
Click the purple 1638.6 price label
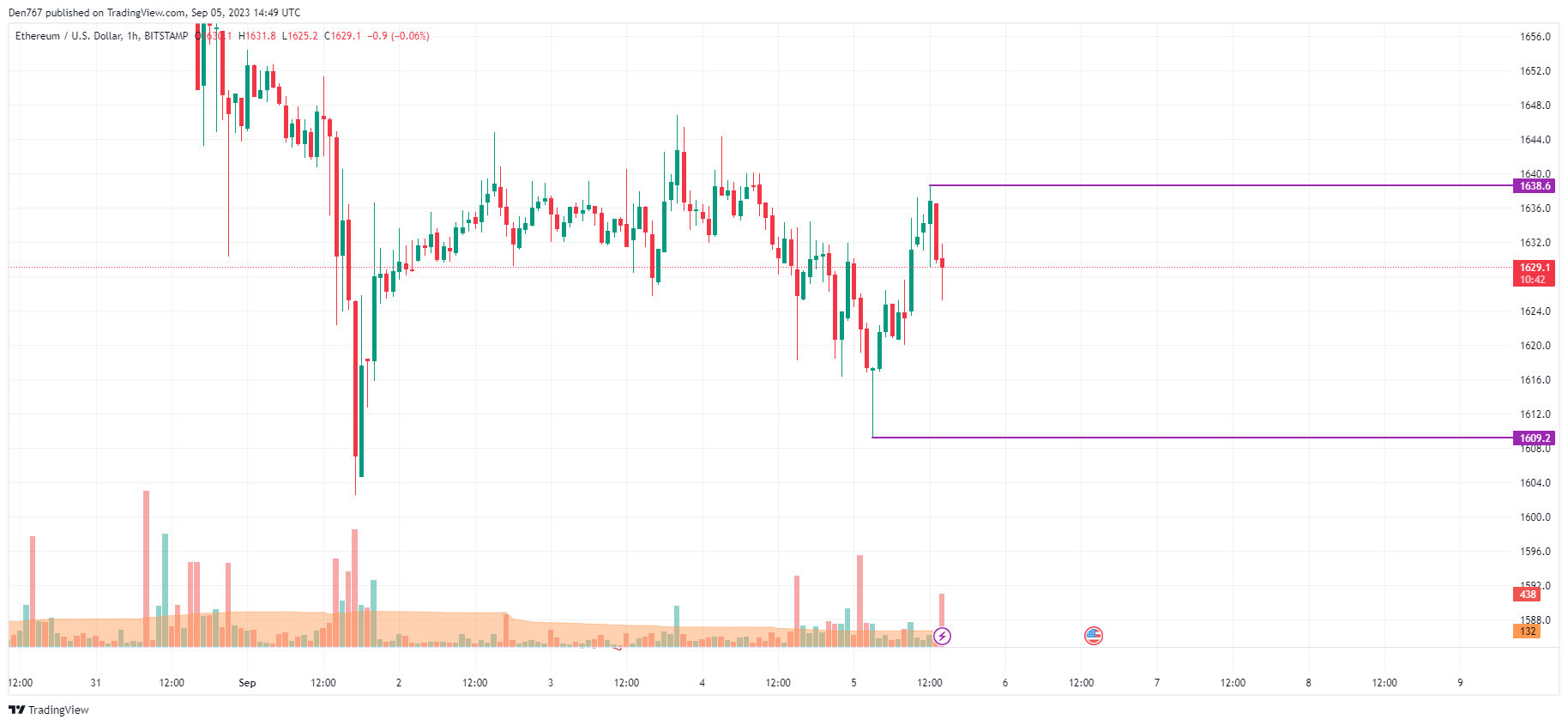tap(1534, 186)
